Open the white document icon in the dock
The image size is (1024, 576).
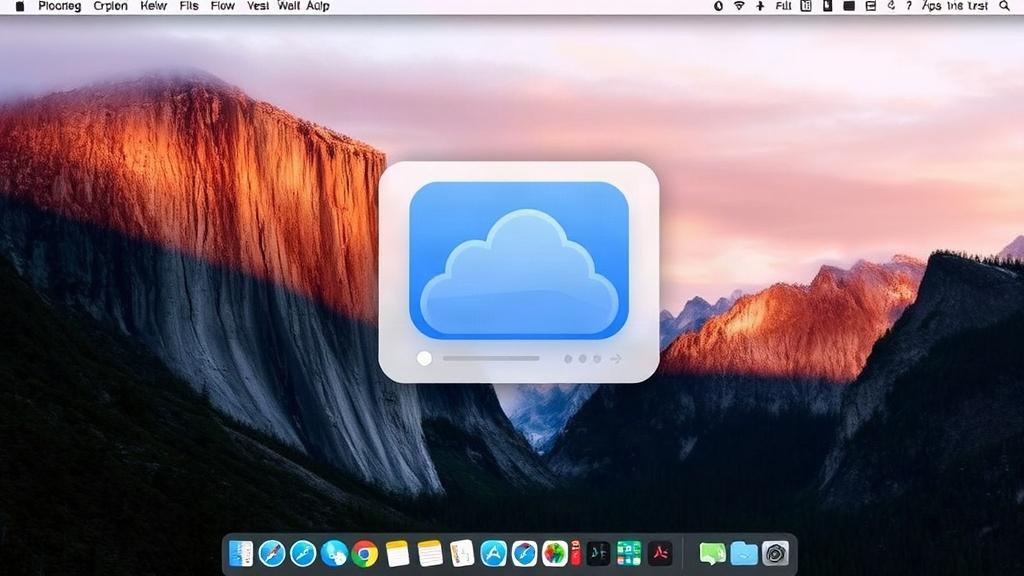click(462, 554)
